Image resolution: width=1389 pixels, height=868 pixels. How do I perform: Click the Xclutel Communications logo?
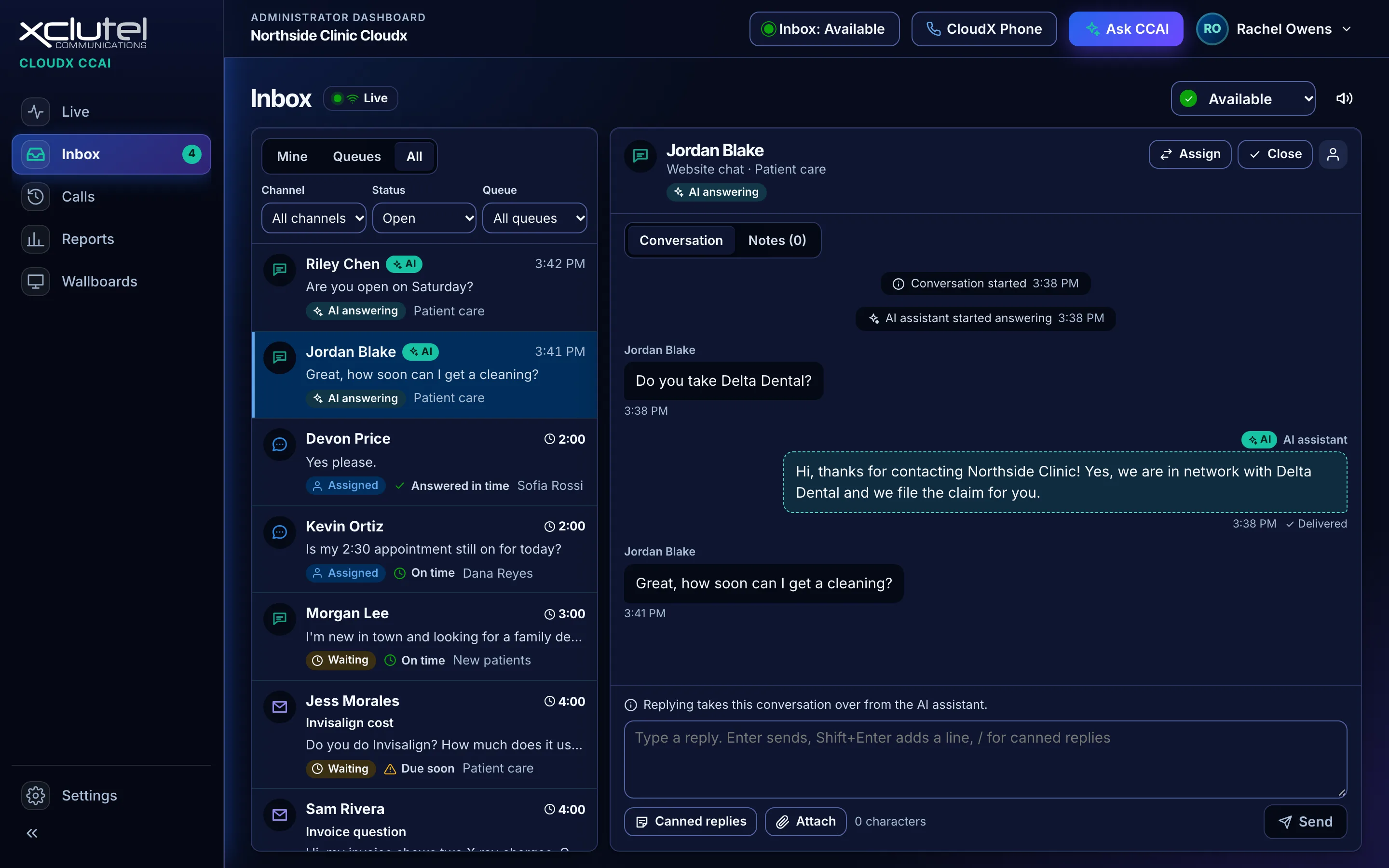pyautogui.click(x=83, y=33)
